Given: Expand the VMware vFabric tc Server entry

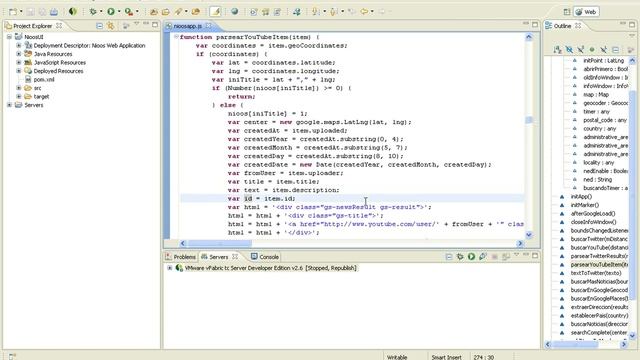Looking at the screenshot, I should click(170, 268).
